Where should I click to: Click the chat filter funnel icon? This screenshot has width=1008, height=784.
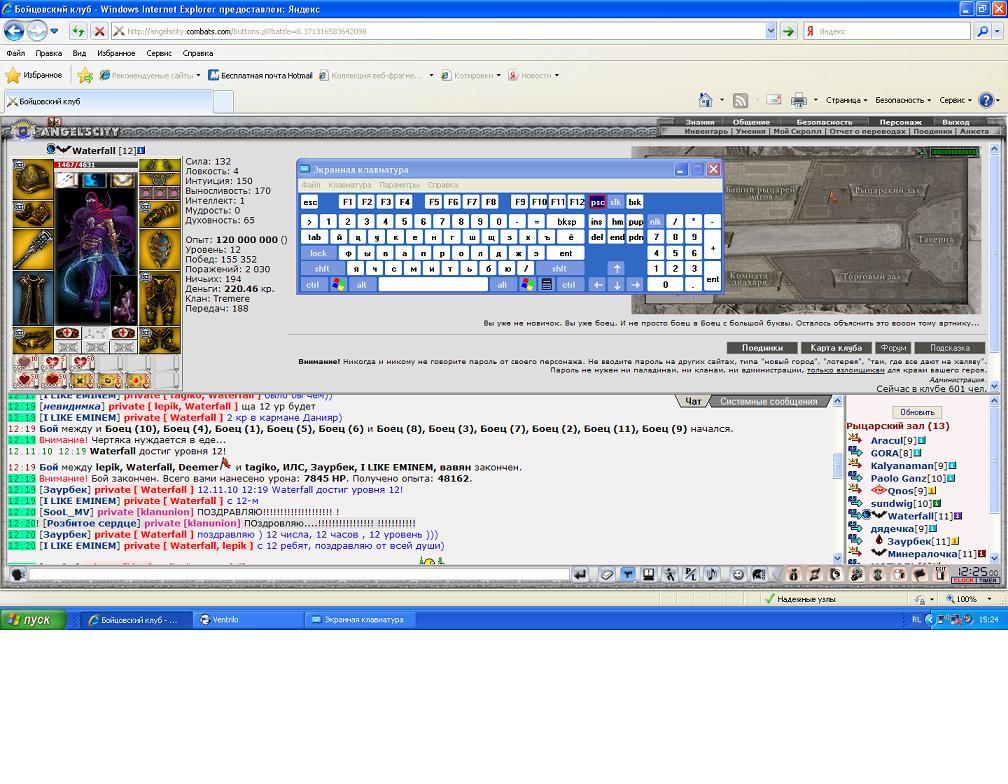tap(627, 575)
